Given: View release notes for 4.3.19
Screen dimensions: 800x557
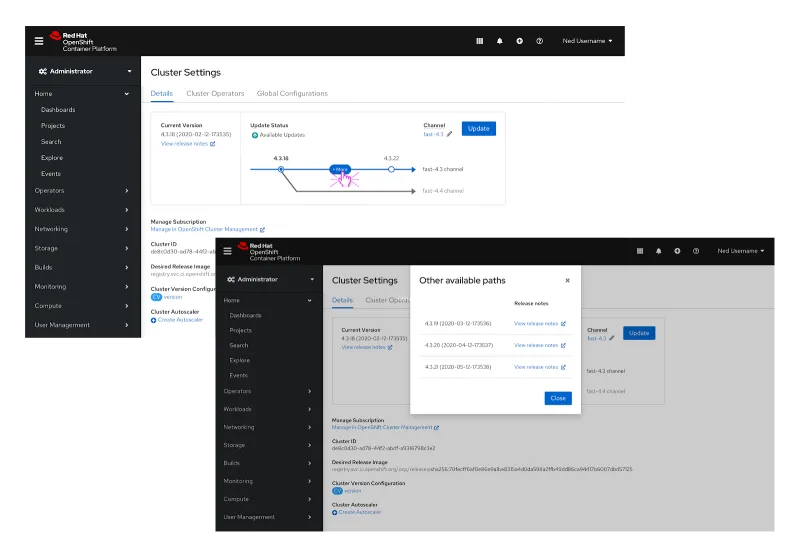Looking at the screenshot, I should point(540,323).
